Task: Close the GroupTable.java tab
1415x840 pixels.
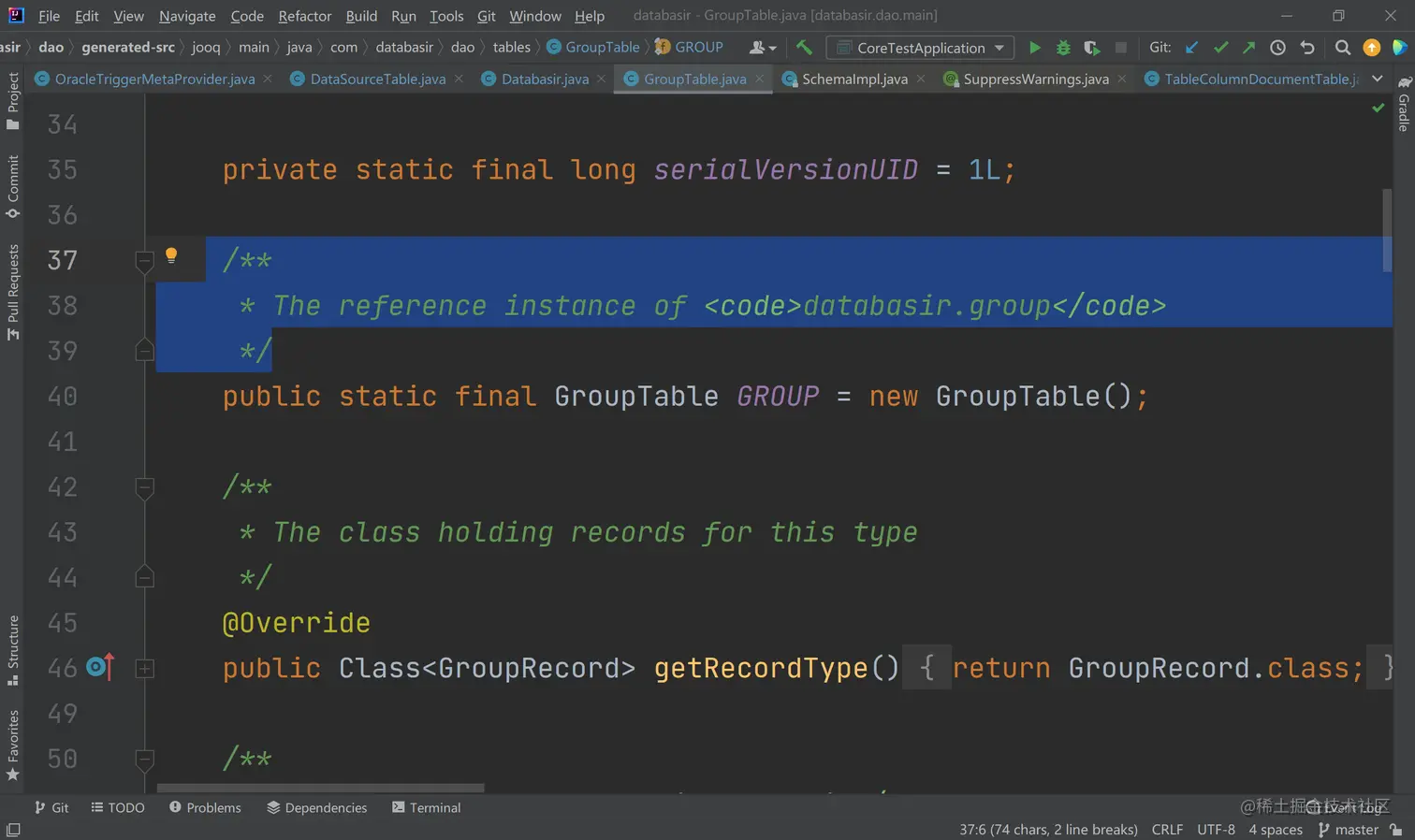Action: (760, 80)
